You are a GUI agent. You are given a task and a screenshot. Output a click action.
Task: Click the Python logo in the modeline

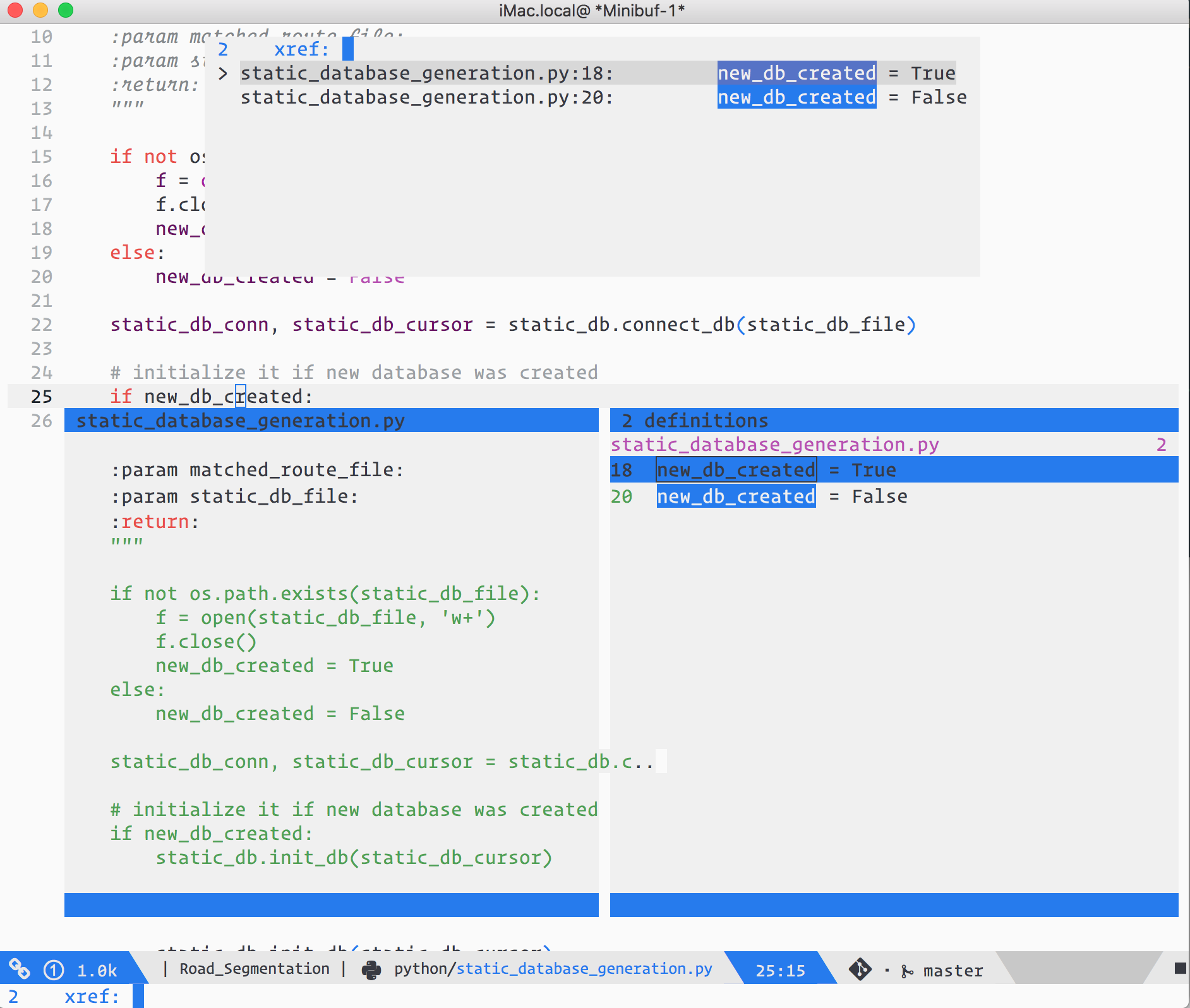click(373, 969)
